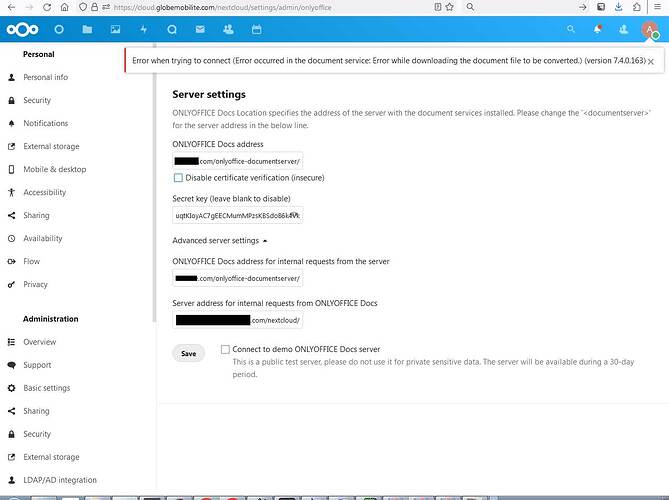Image resolution: width=669 pixels, height=500 pixels.
Task: Open the Dashboard app icon
Action: [59, 29]
